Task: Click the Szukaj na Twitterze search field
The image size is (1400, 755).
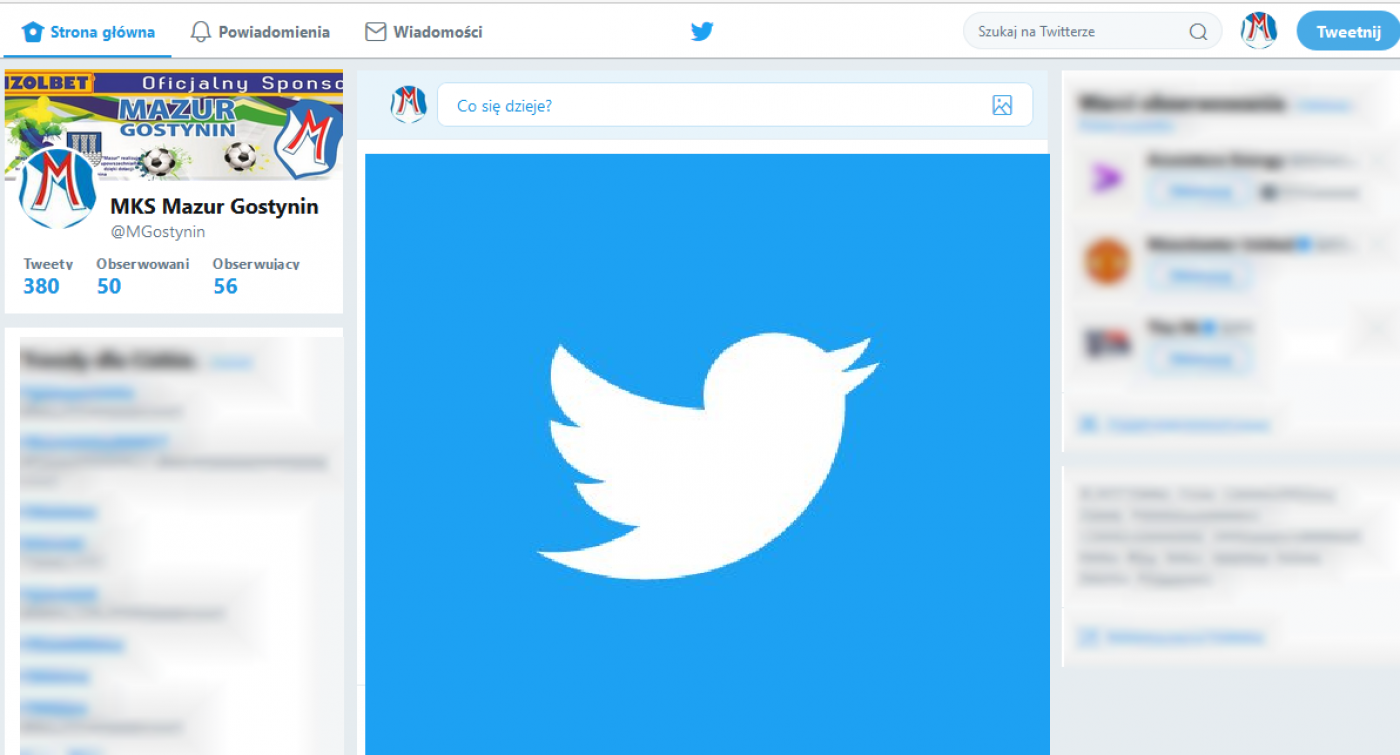Action: [x=1092, y=31]
